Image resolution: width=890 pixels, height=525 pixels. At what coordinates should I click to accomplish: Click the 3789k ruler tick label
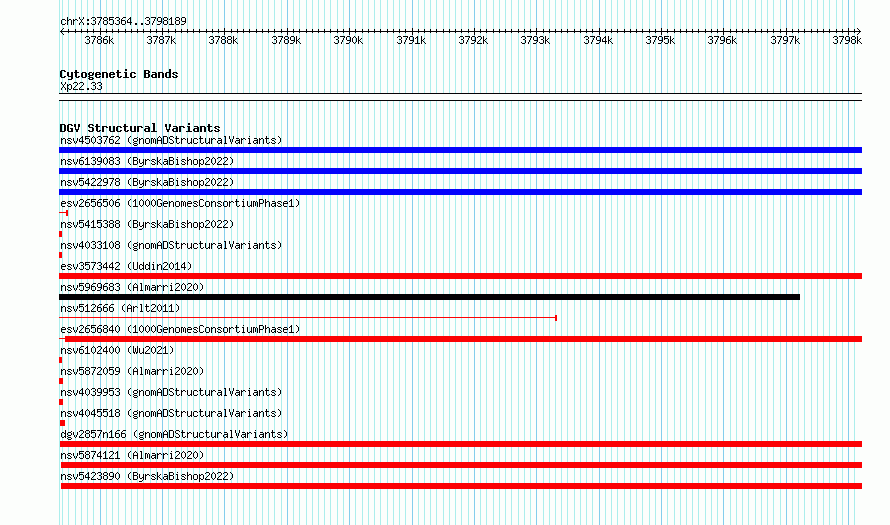tap(286, 40)
